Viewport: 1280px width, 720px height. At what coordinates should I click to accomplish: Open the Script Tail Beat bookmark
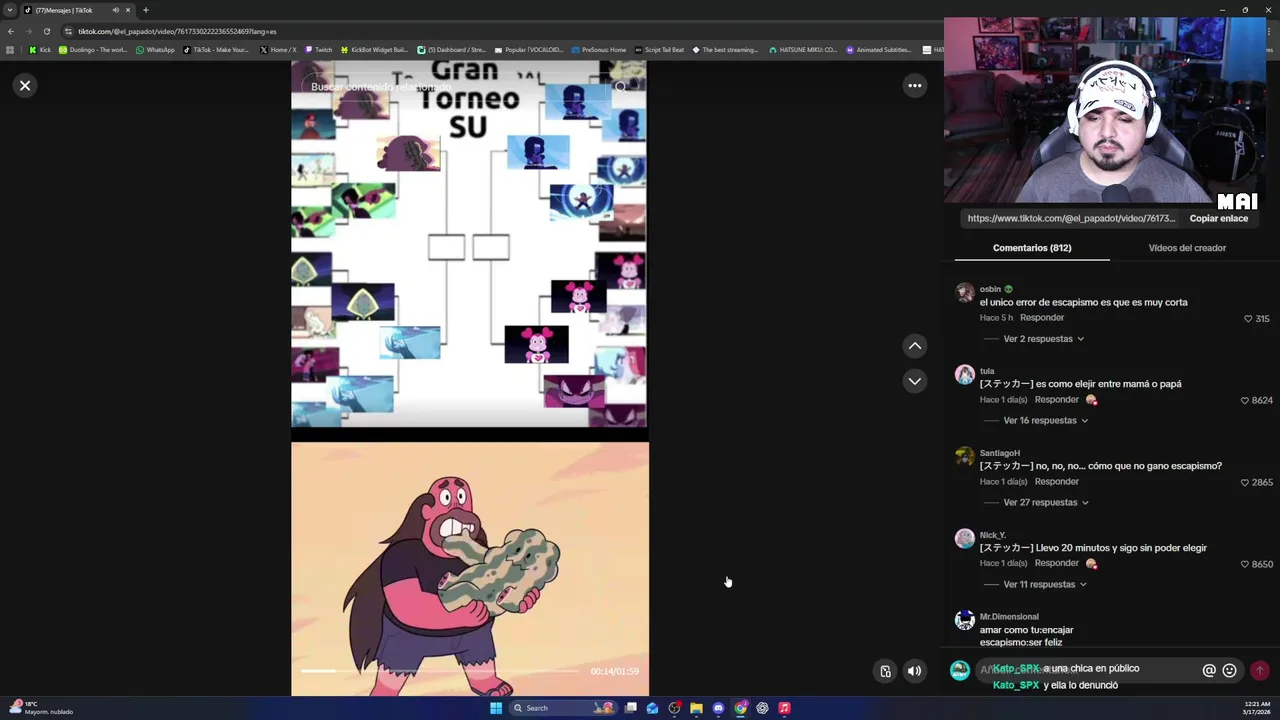659,50
